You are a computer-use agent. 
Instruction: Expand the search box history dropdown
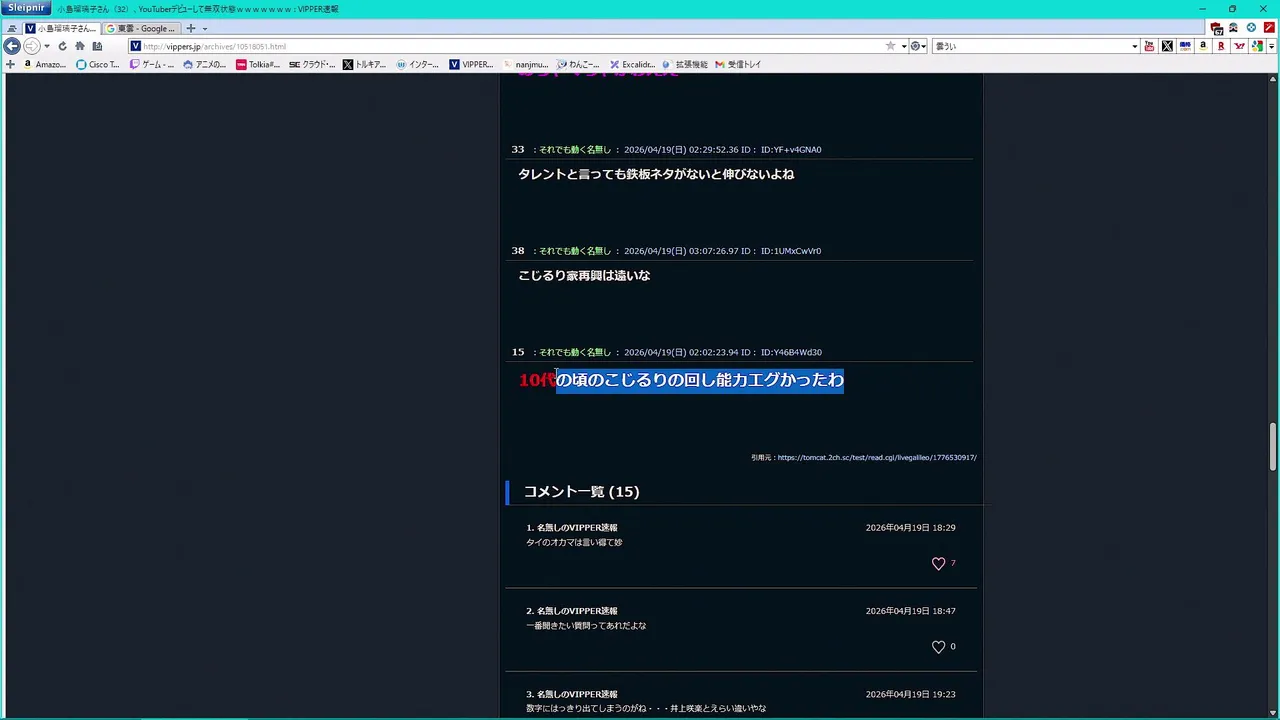point(1134,46)
